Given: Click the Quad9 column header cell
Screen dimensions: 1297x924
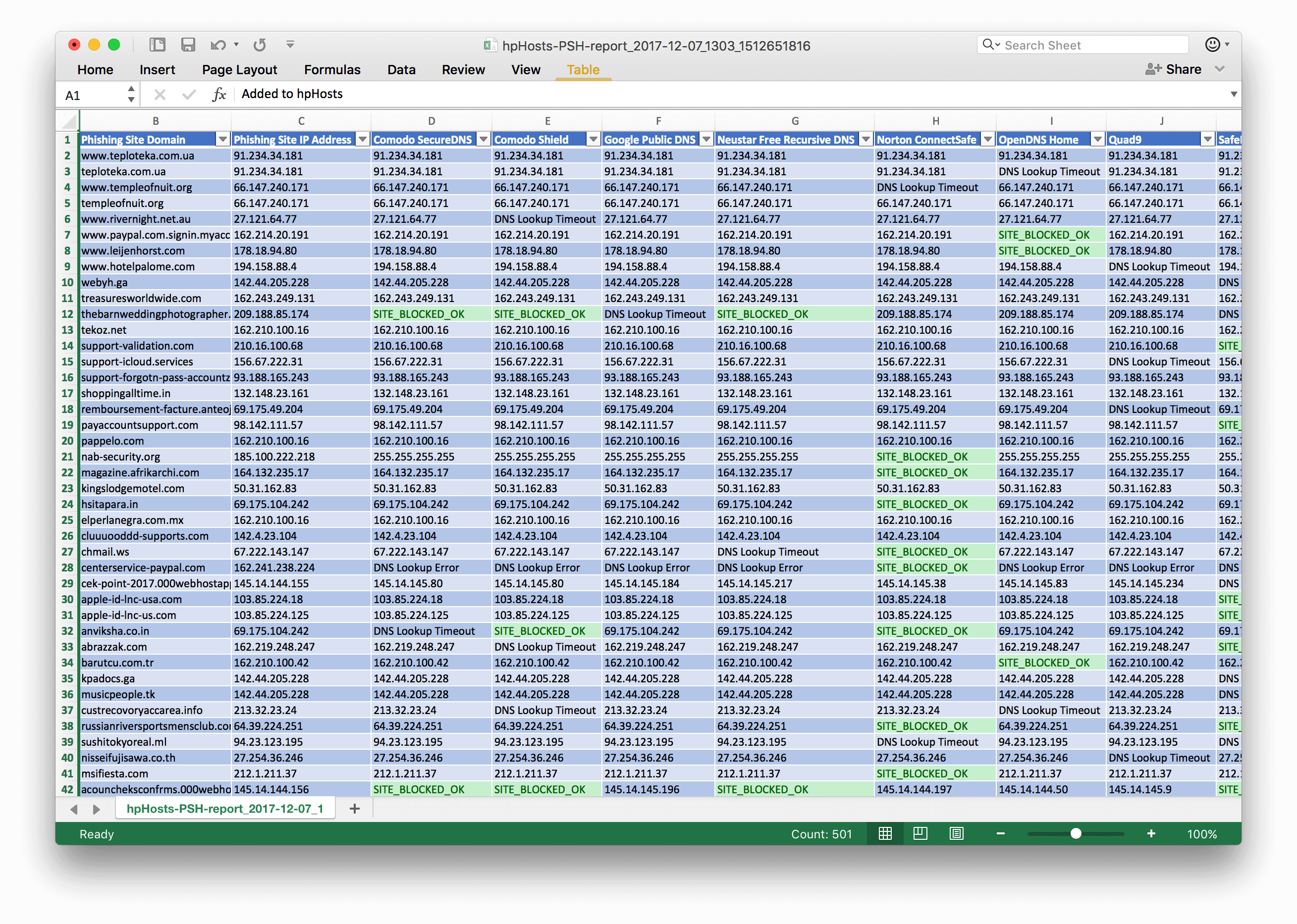Looking at the screenshot, I should coord(1161,140).
